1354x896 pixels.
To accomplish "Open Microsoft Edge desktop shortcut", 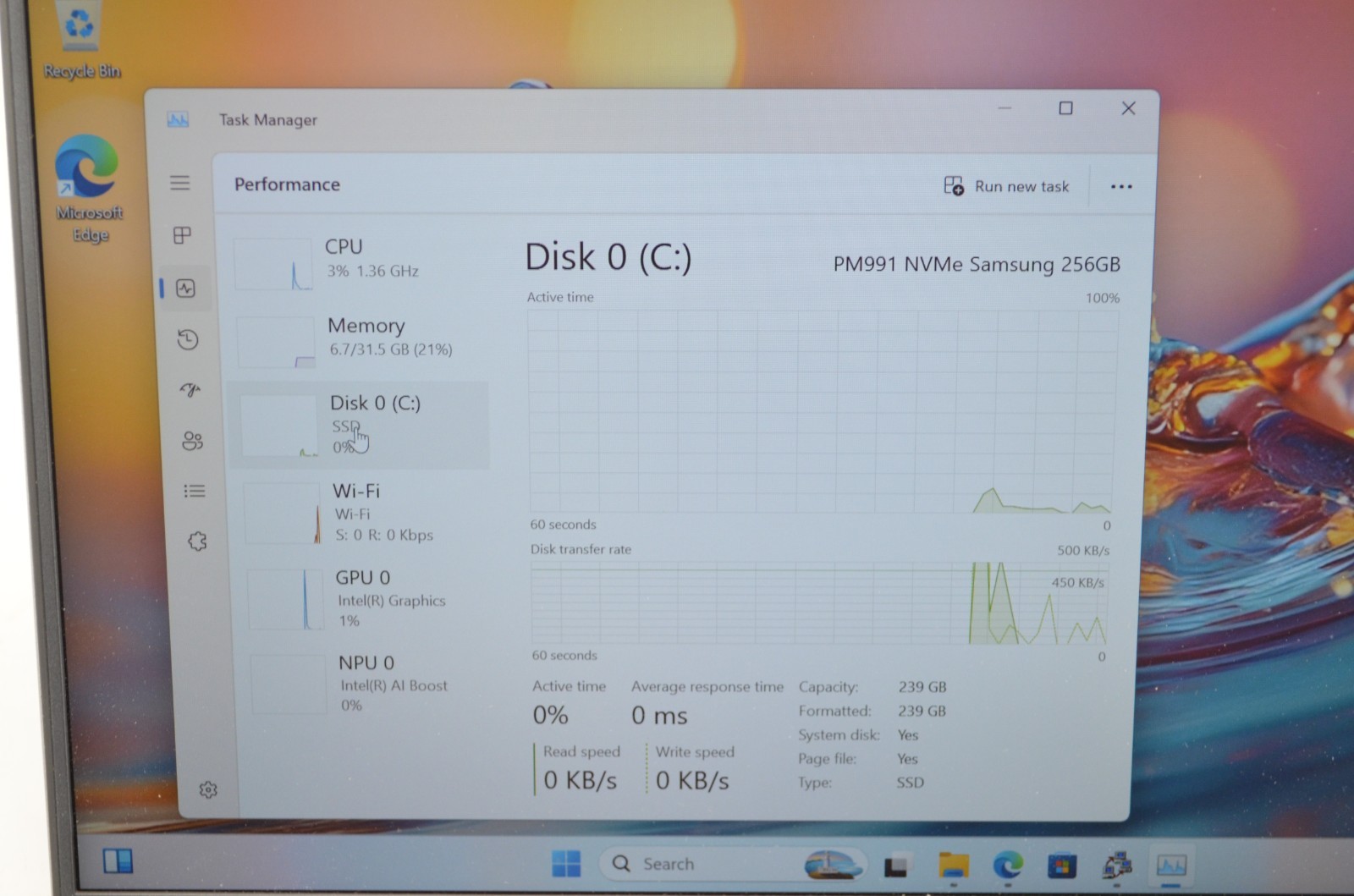I will pyautogui.click(x=88, y=189).
